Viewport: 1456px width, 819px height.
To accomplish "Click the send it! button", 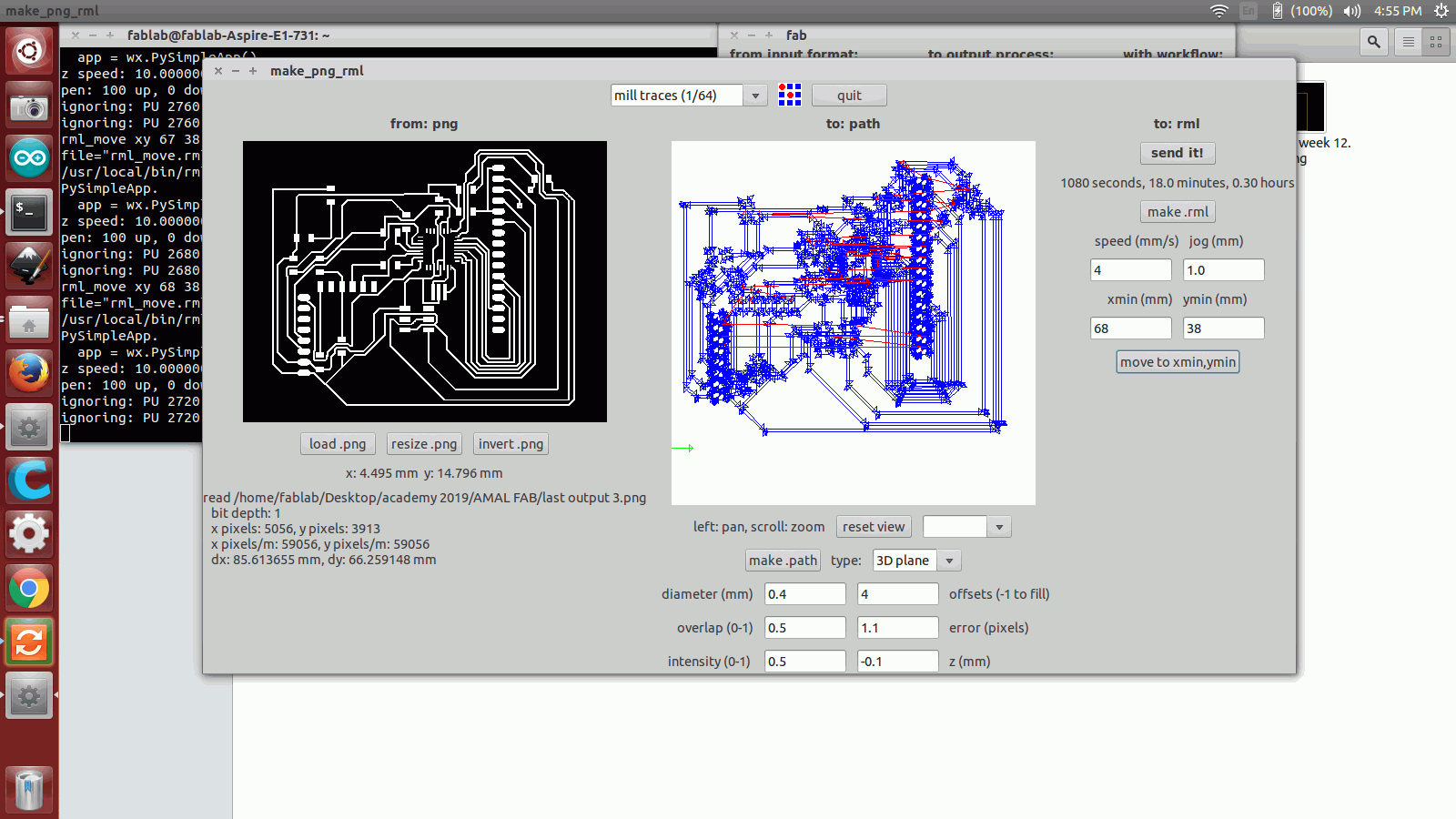I will coord(1177,153).
